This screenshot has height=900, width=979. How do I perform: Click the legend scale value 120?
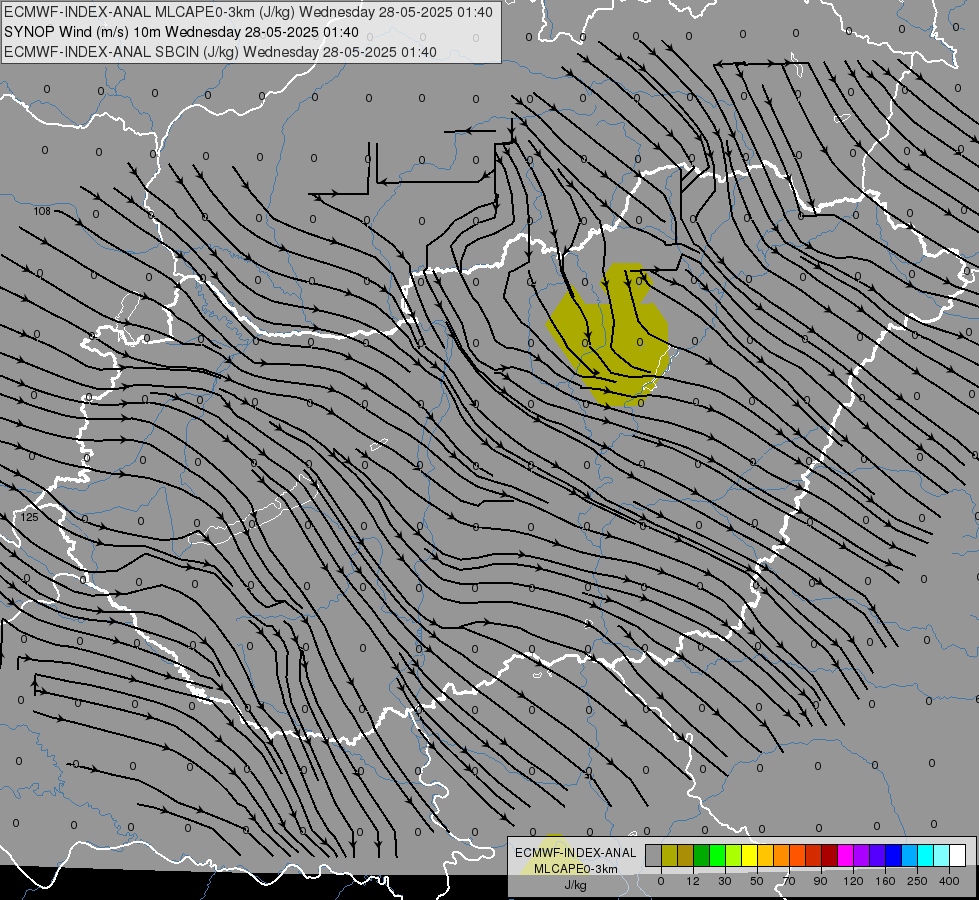pyautogui.click(x=853, y=881)
